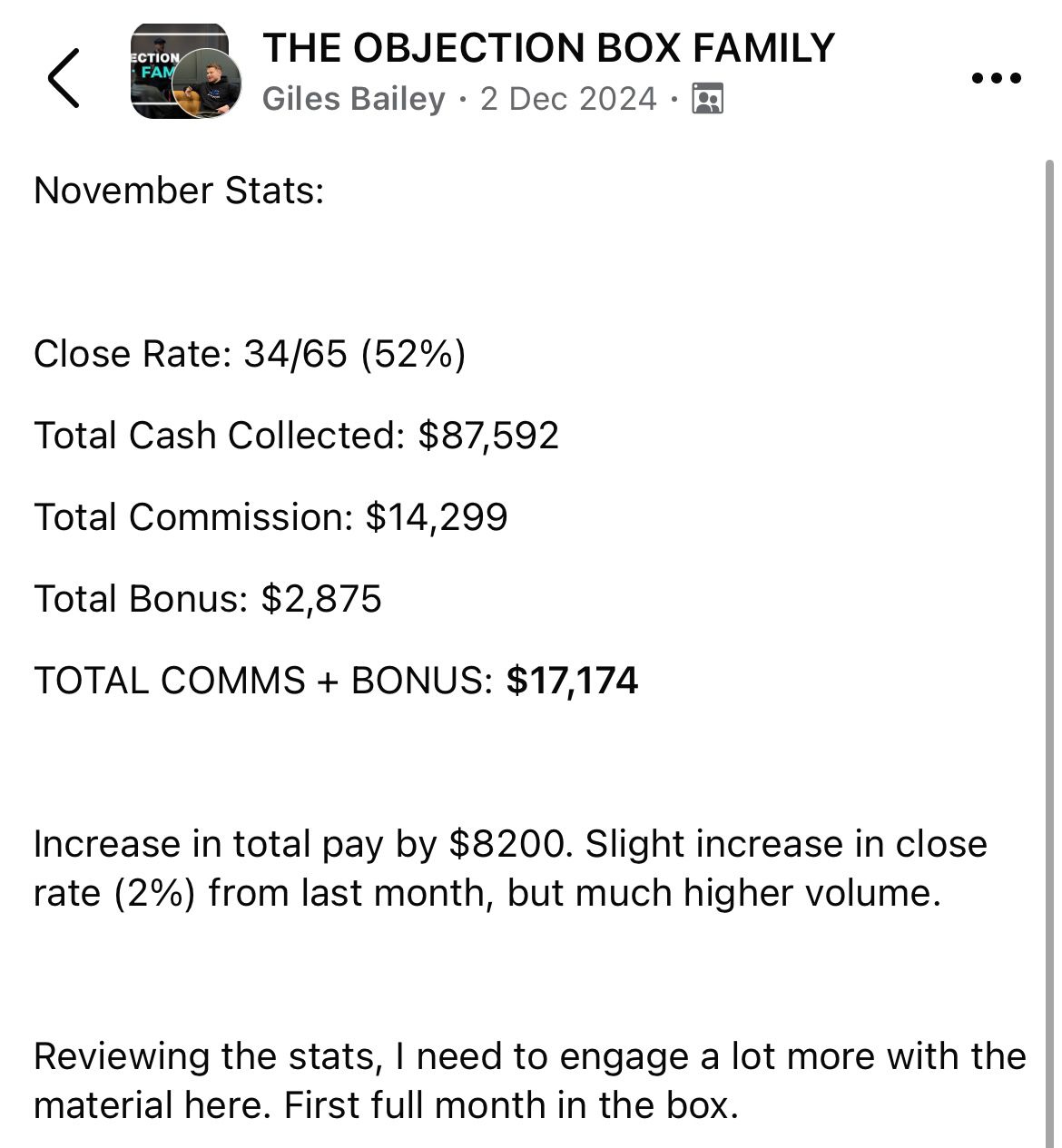This screenshot has width=1062, height=1148.
Task: Click the Close Rate 34/65 line
Action: [250, 354]
